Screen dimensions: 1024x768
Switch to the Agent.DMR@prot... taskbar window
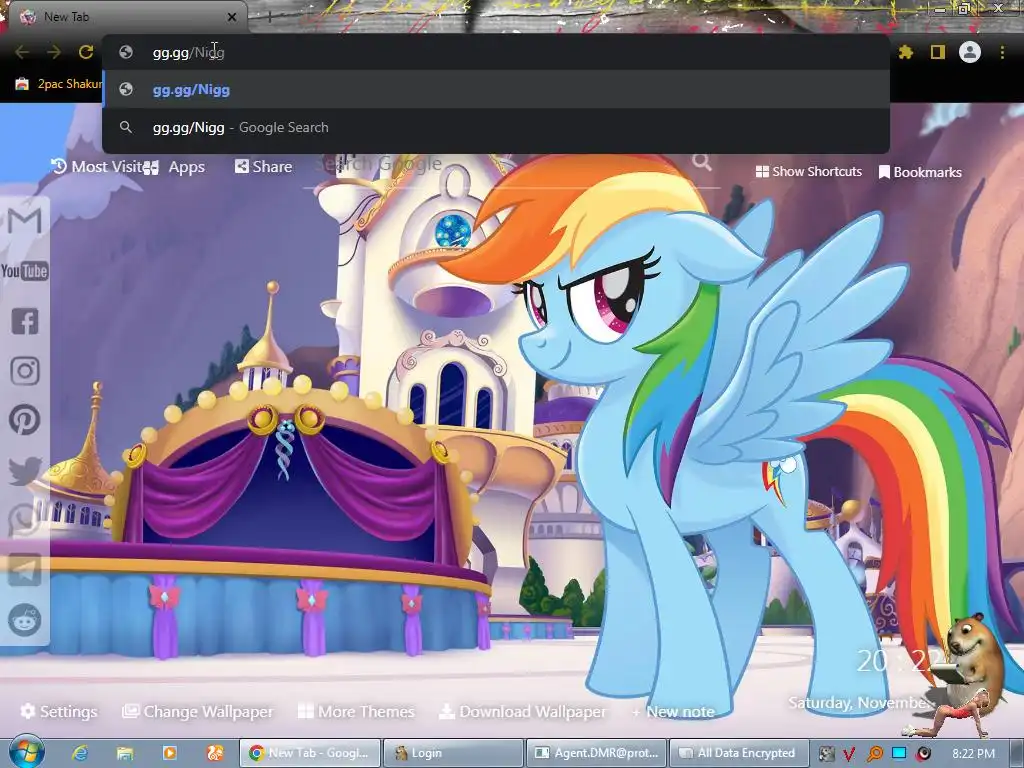[596, 753]
